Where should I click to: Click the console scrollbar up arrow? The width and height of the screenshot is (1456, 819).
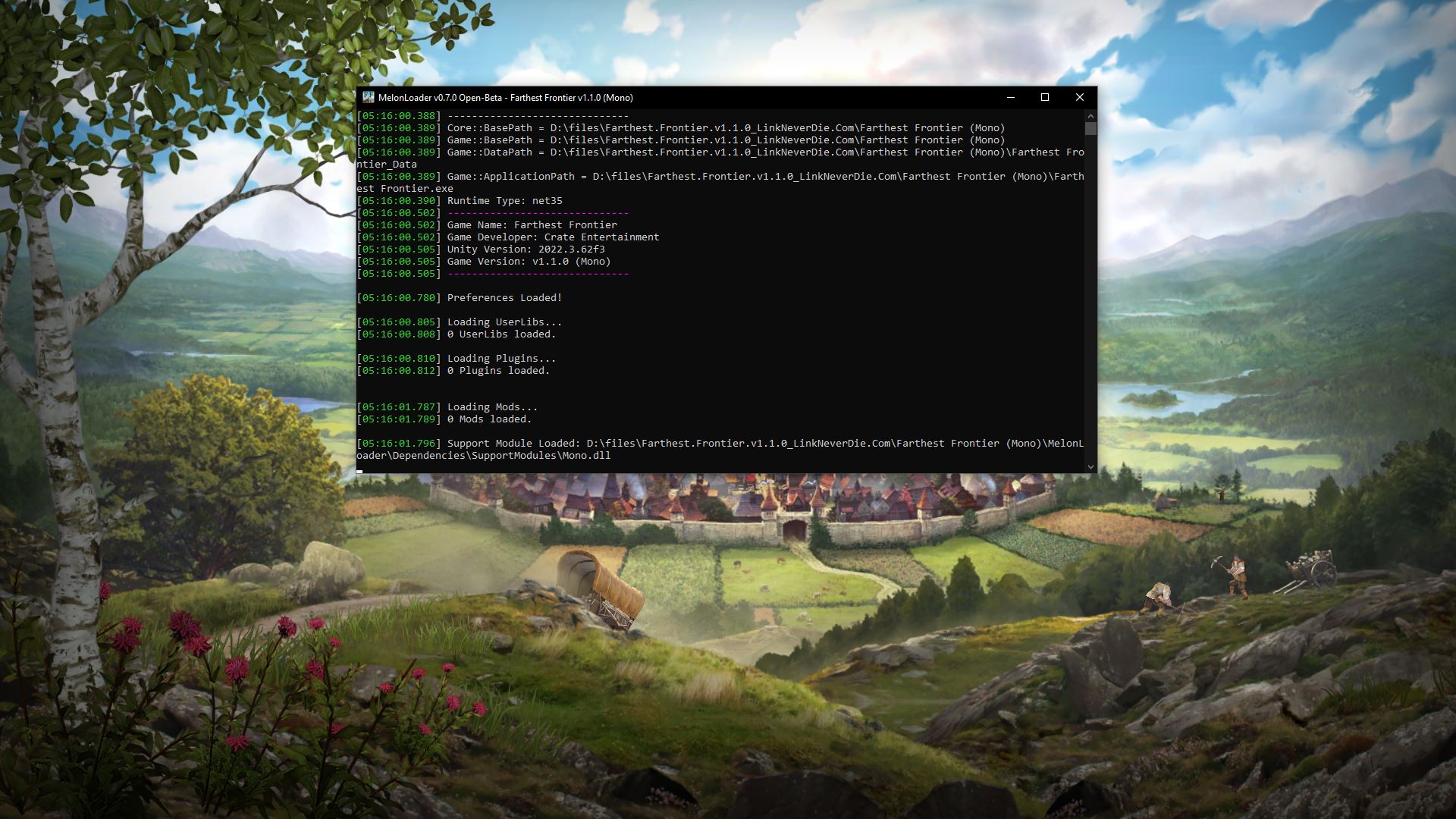(1090, 116)
